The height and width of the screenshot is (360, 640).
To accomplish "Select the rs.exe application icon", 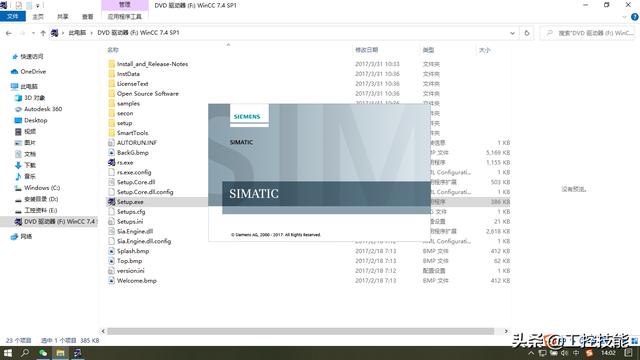I will pos(111,162).
